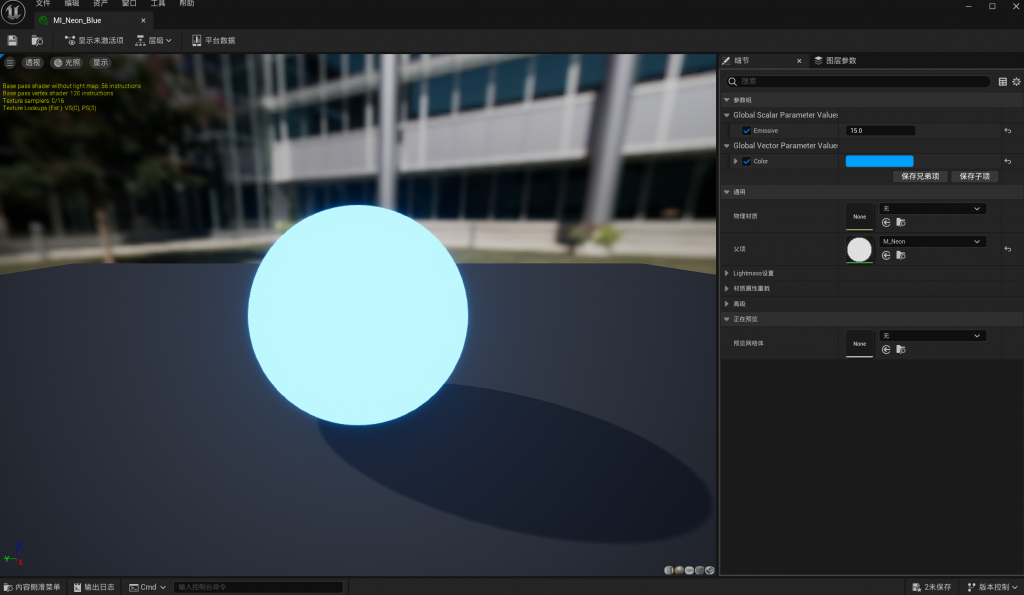Use selected asset for 预览网格体
The width and height of the screenshot is (1024, 595).
[x=886, y=349]
